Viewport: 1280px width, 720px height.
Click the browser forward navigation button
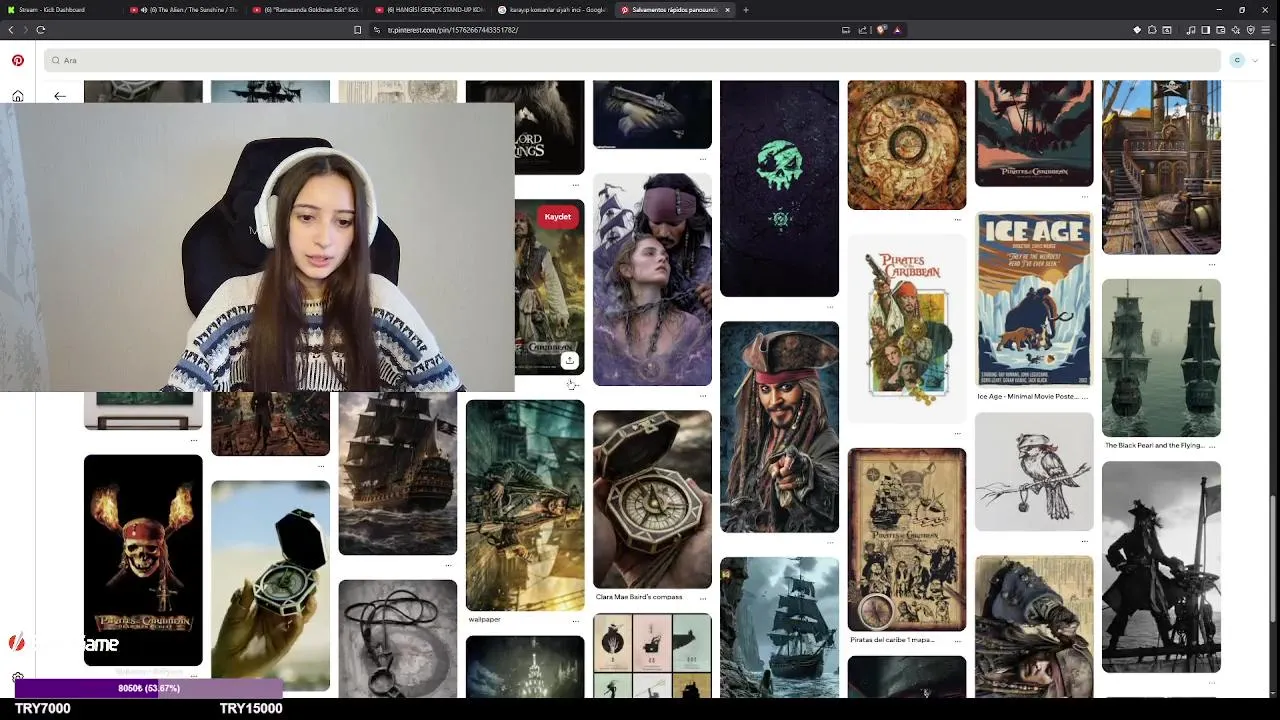(25, 30)
